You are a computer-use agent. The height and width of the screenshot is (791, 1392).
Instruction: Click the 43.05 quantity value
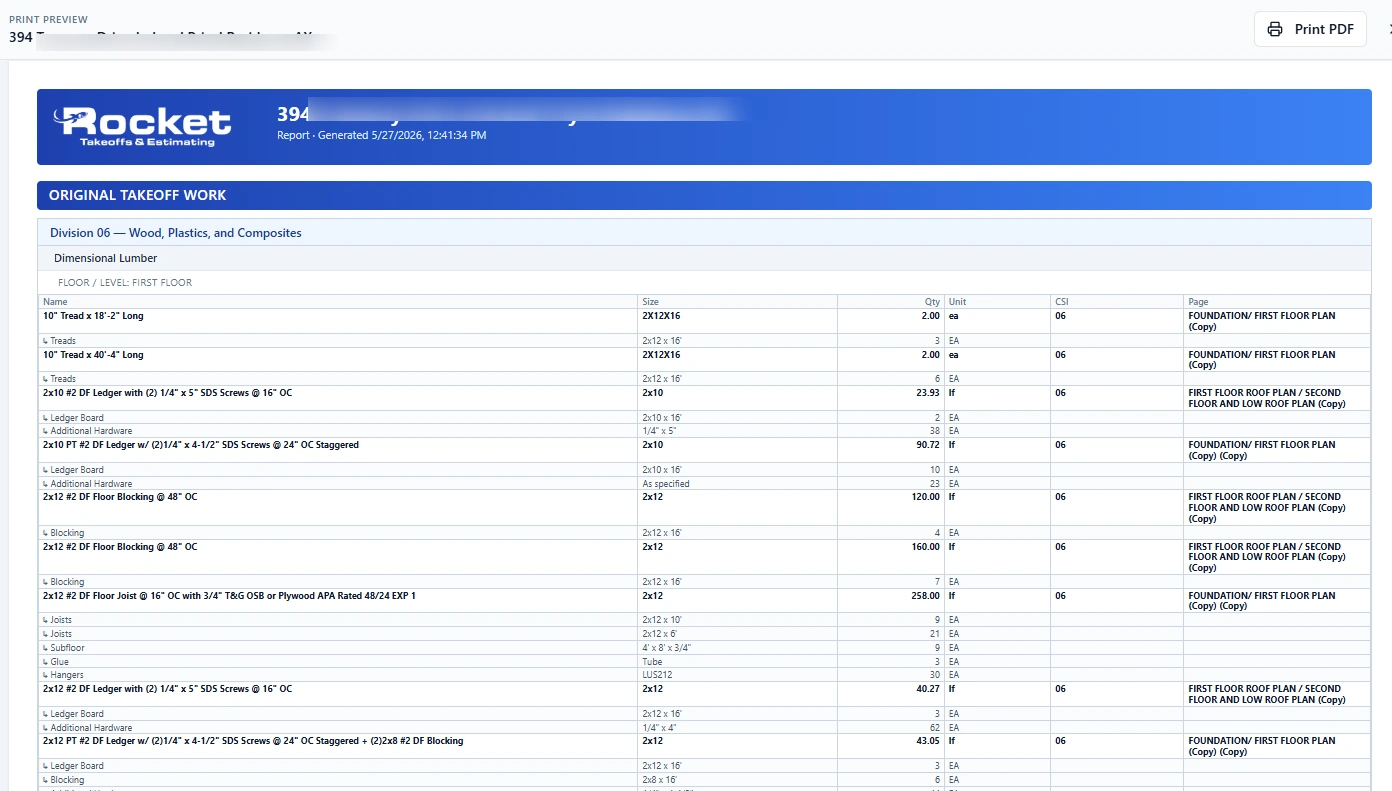click(x=928, y=741)
